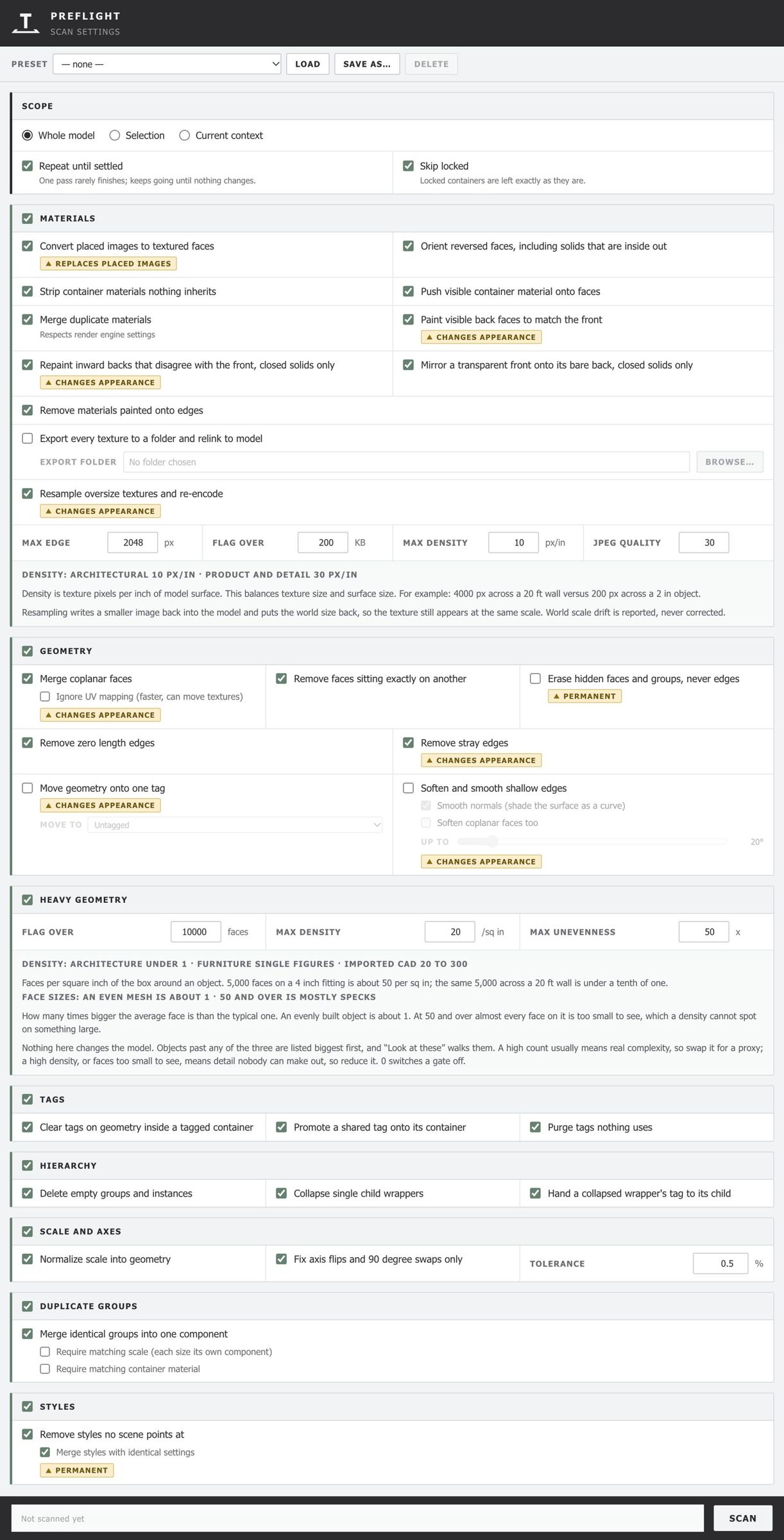Uncheck Normalize scale into geometry
784x1540 pixels.
point(28,1259)
